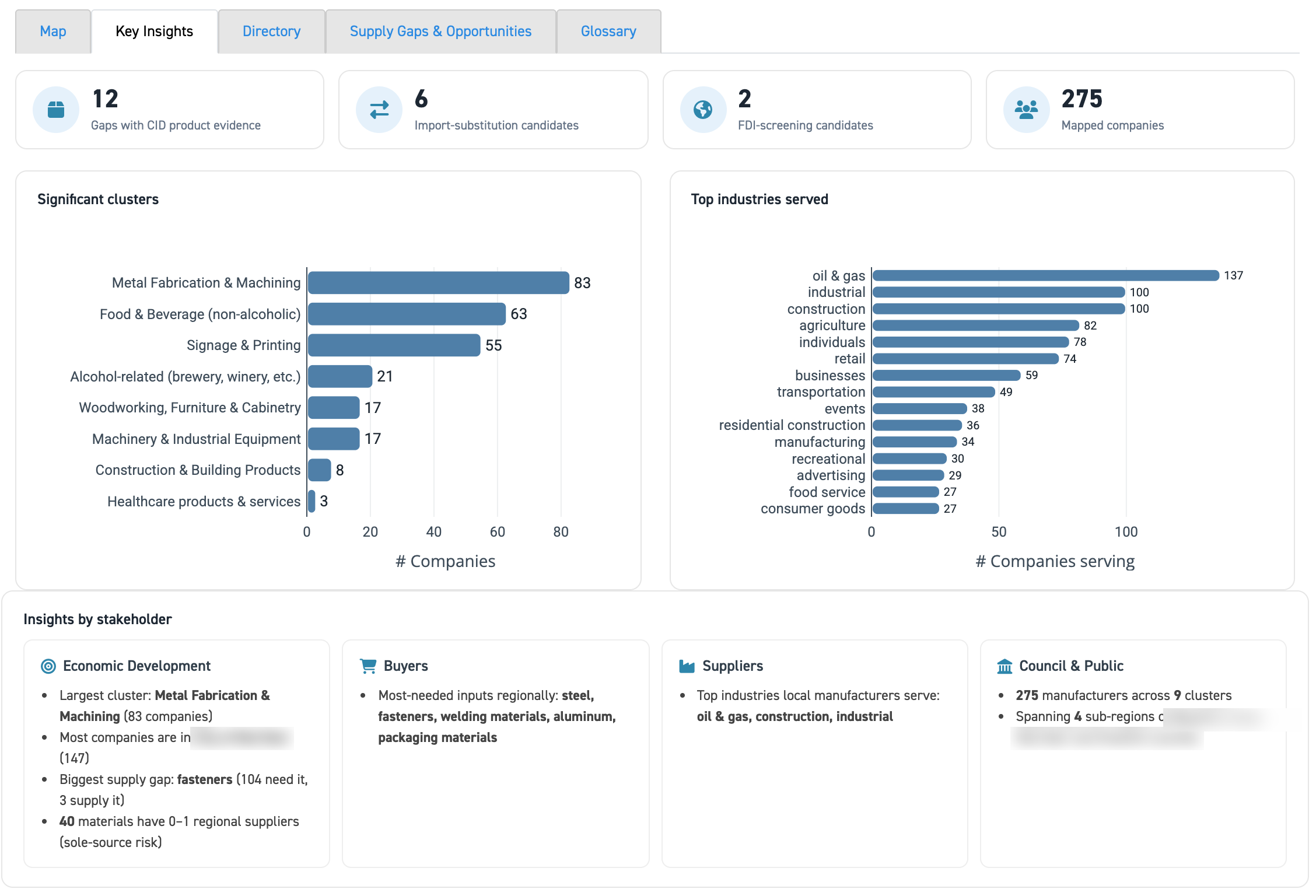Click the Healthcare products & services bar
Image resolution: width=1316 pixels, height=896 pixels.
tap(311, 501)
